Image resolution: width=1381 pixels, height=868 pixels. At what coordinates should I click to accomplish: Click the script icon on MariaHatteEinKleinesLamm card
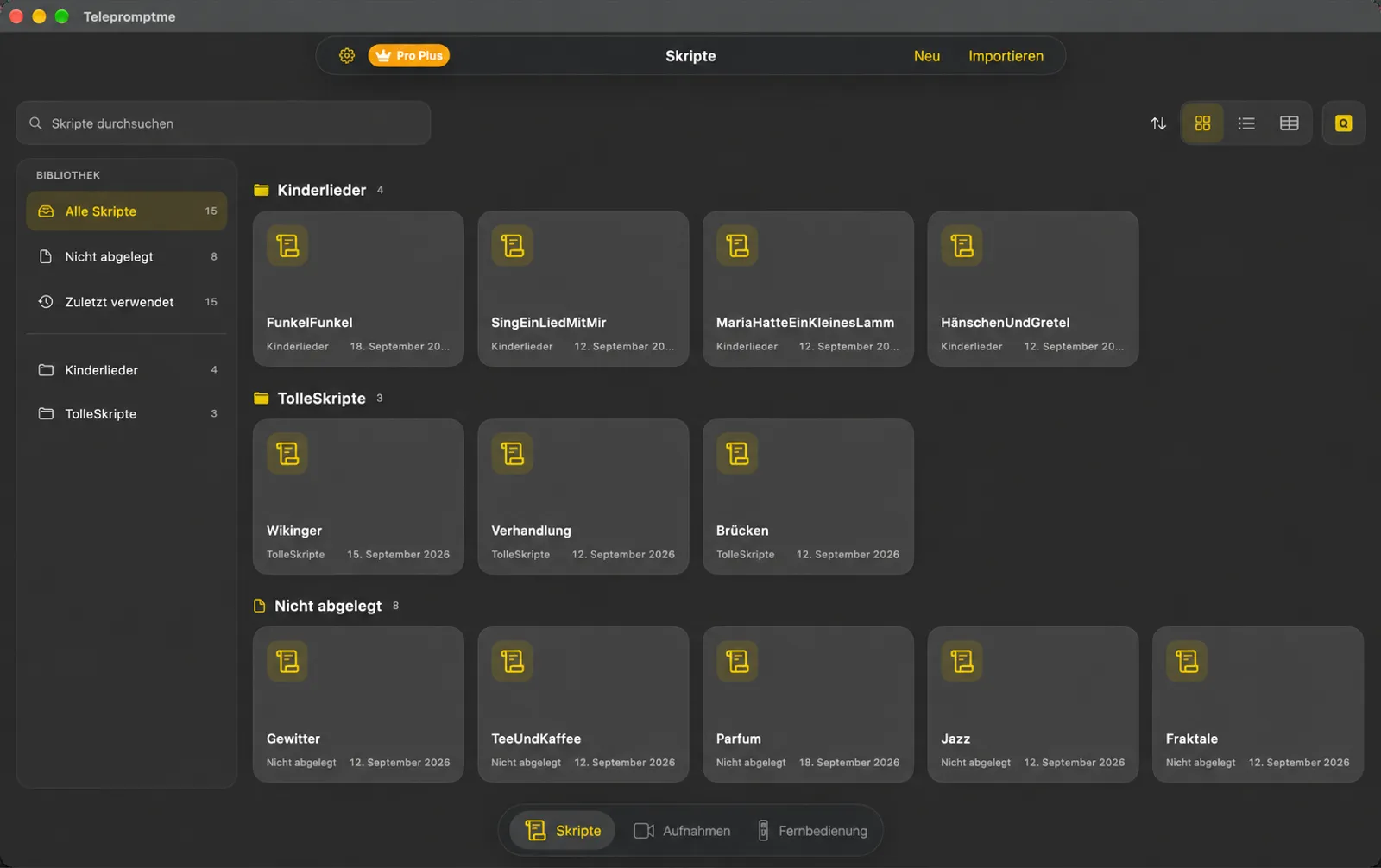pyautogui.click(x=738, y=246)
